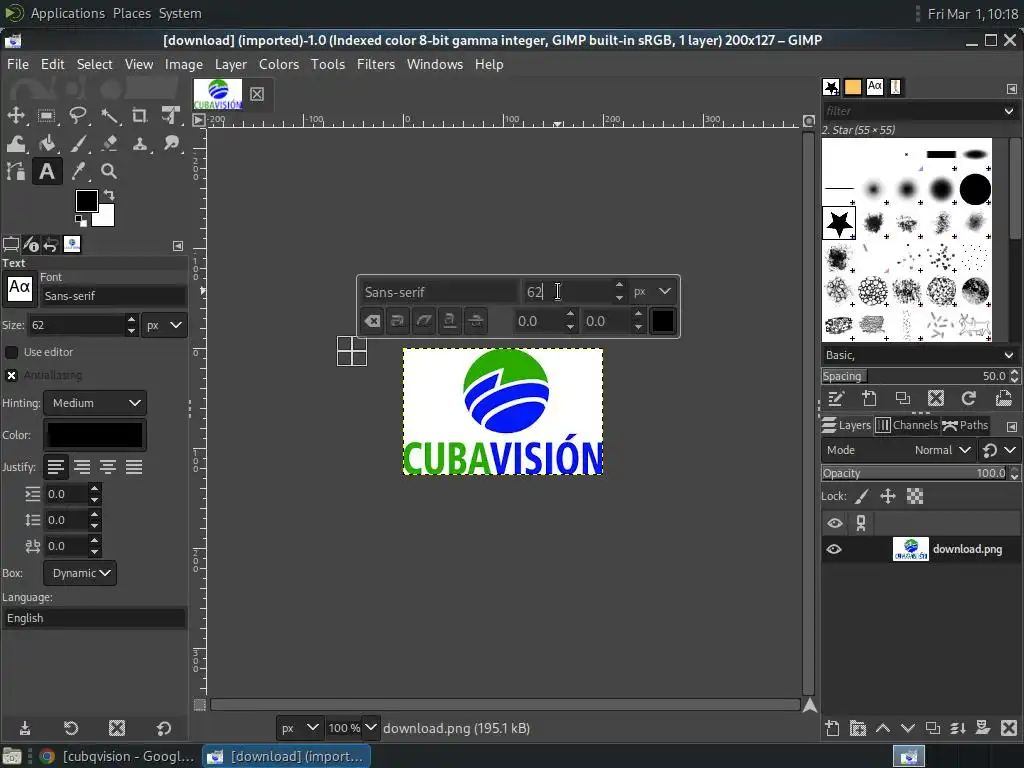Select the Bucket Fill tool
The height and width of the screenshot is (768, 1024).
click(46, 144)
